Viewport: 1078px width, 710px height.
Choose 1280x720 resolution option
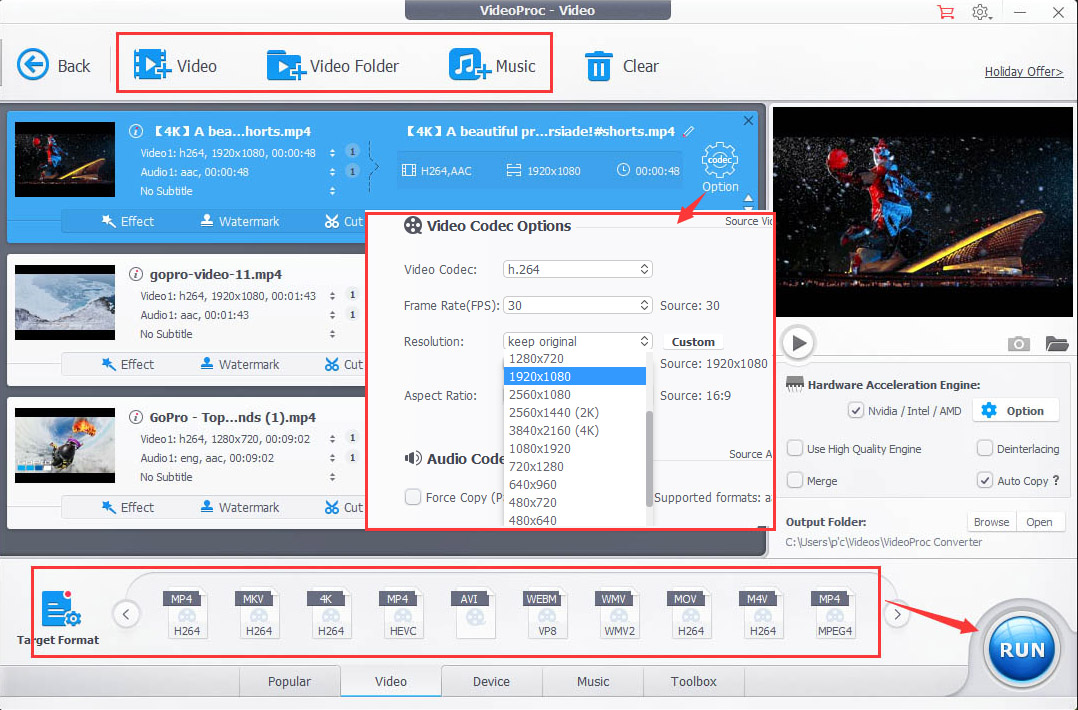[x=575, y=358]
